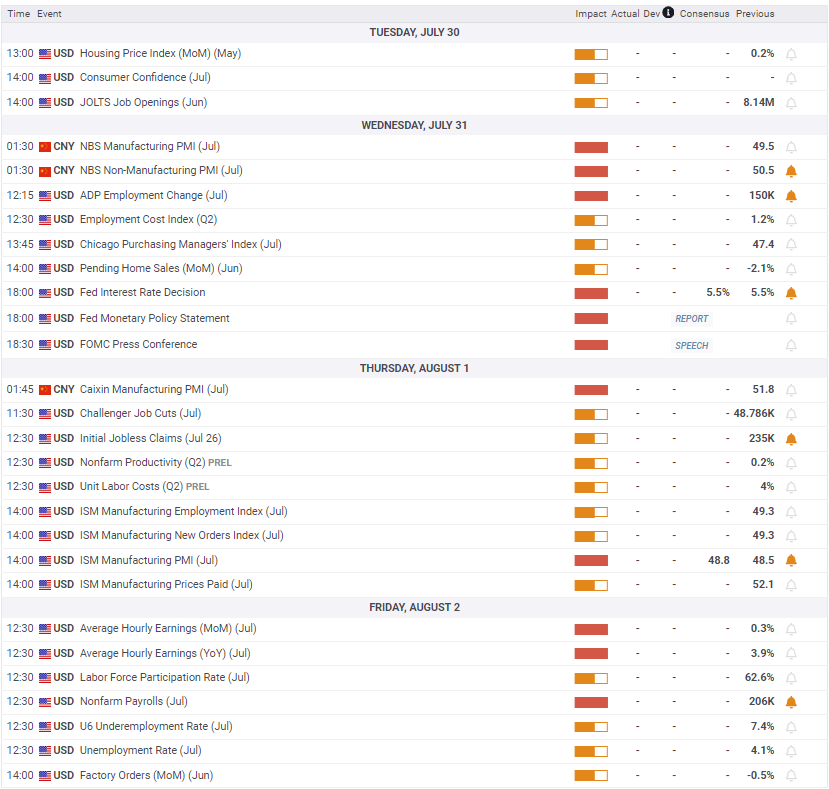Screen dimensions: 829x789
Task: Click impact bar for Chicago Purchasing Managers' Index
Action: 591,245
